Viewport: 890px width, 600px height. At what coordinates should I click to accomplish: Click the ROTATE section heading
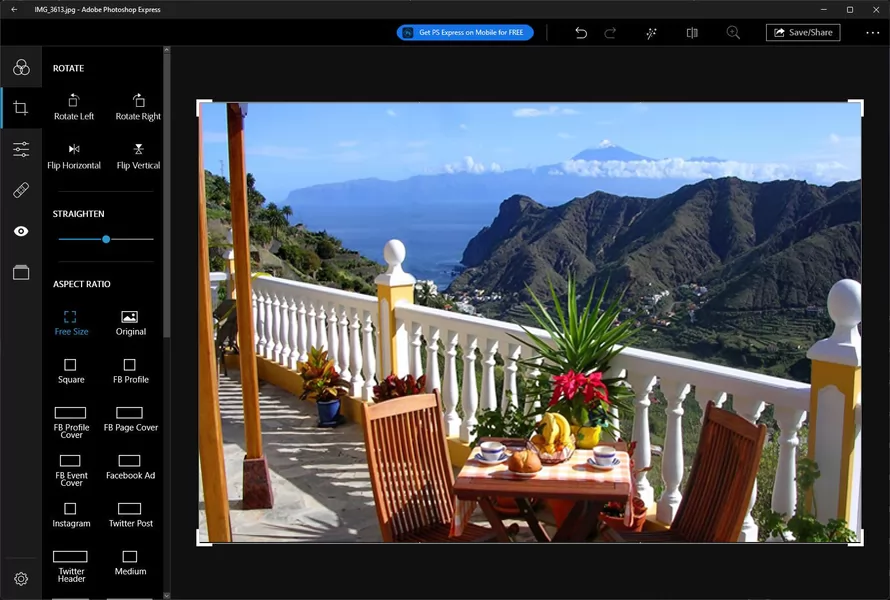coord(69,68)
